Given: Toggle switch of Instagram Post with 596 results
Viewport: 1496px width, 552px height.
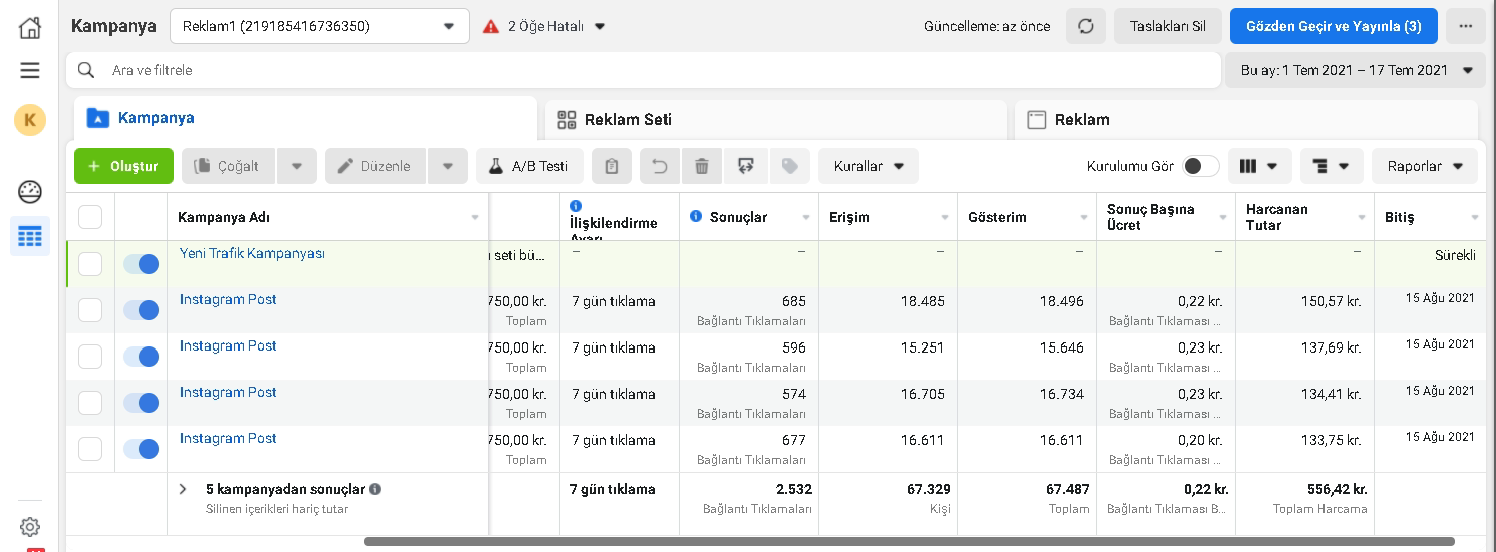Looking at the screenshot, I should 141,356.
